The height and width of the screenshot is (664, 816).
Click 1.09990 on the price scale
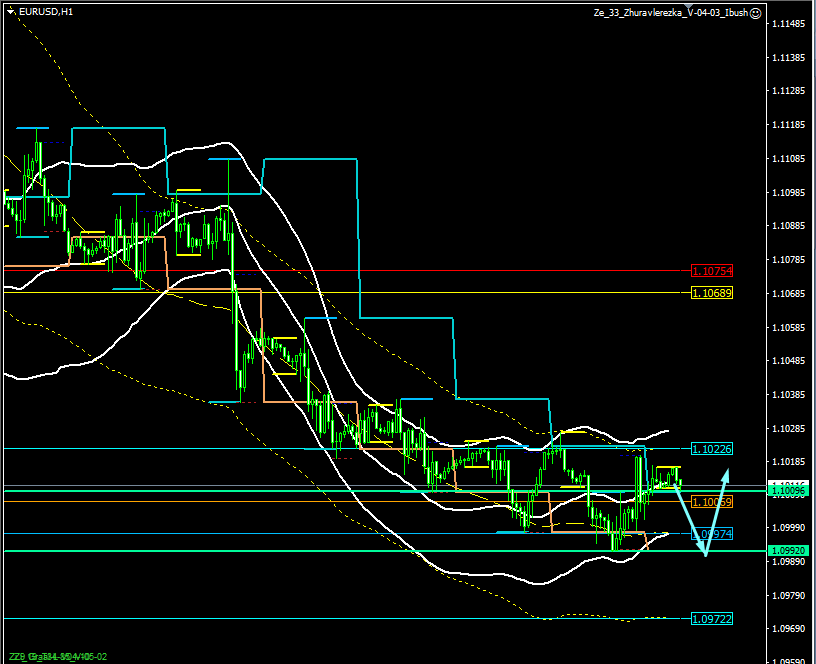[x=788, y=528]
